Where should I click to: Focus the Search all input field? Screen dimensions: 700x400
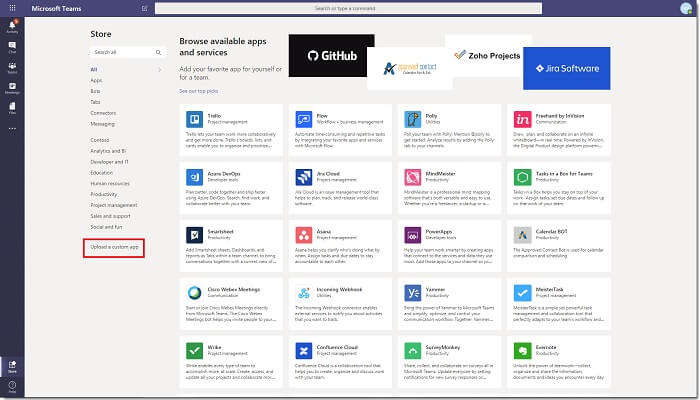point(128,52)
